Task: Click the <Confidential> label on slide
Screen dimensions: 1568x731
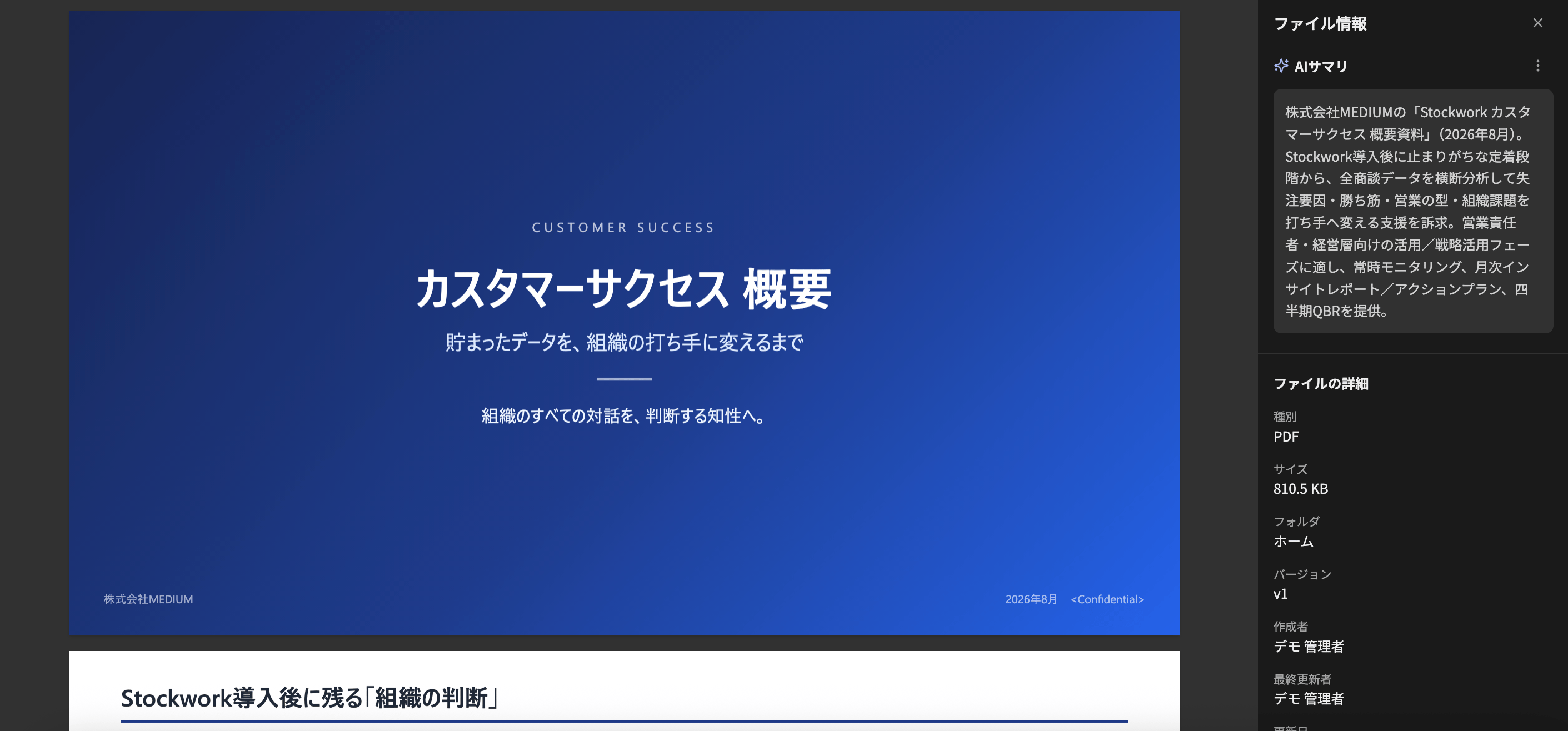Action: [1107, 599]
